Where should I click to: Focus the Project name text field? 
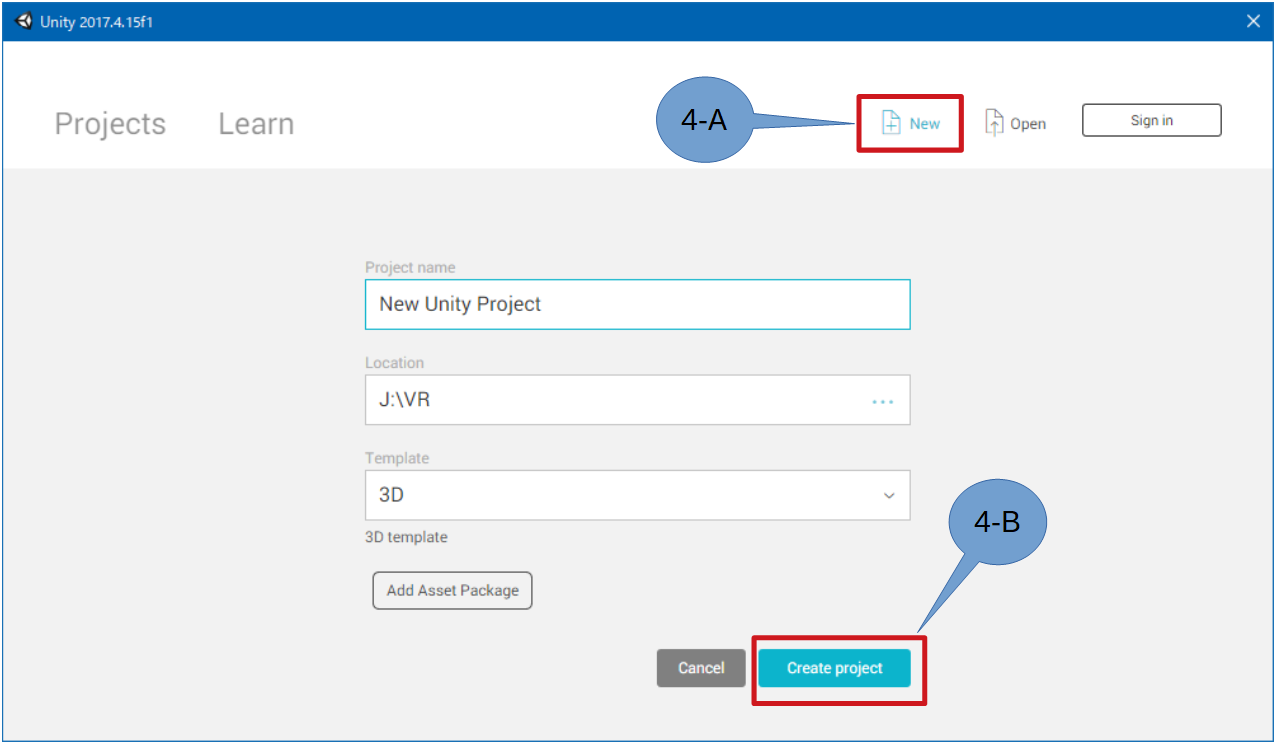(637, 304)
